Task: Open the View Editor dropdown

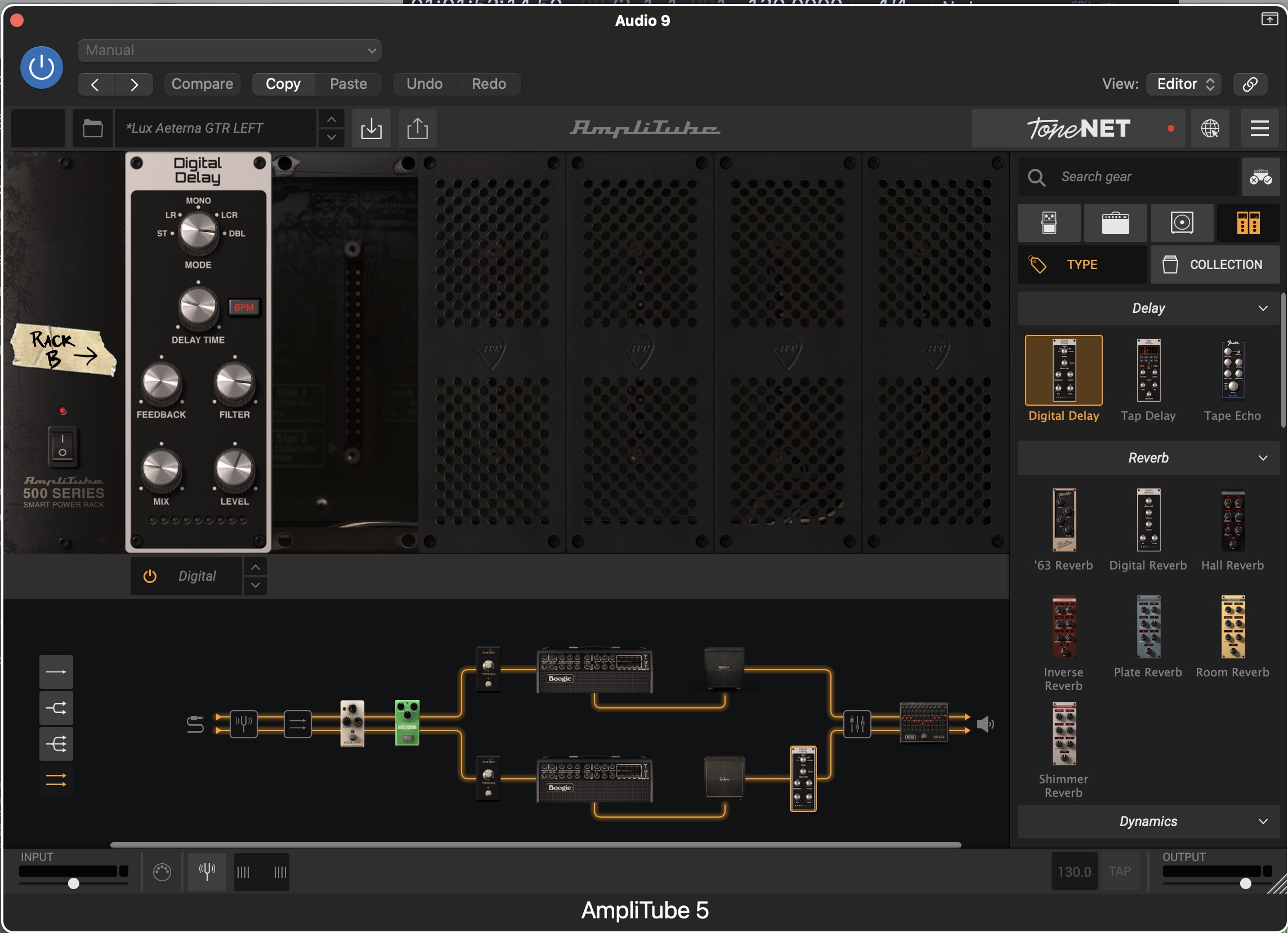Action: pyautogui.click(x=1184, y=84)
